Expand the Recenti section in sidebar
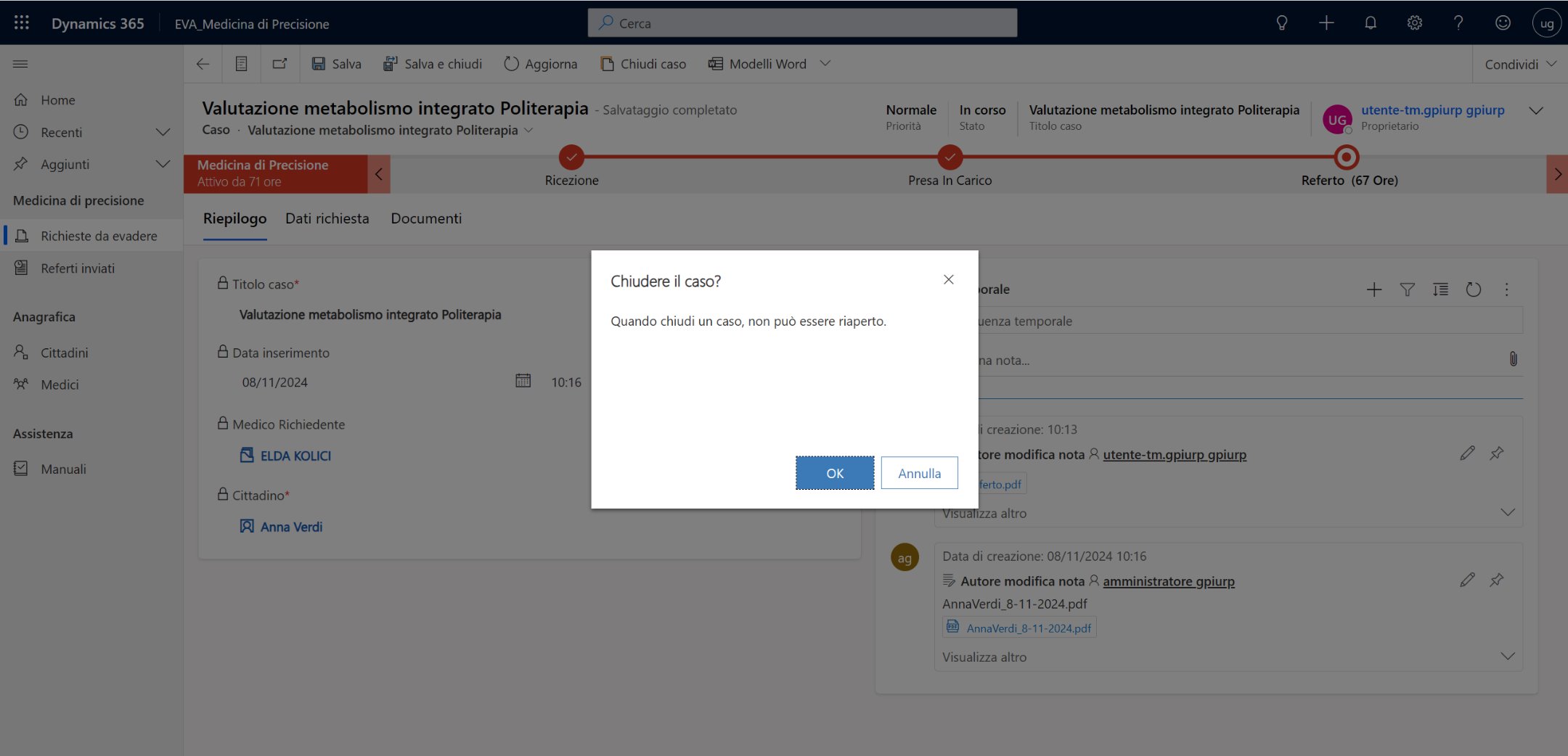Image resolution: width=1568 pixels, height=756 pixels. coord(163,132)
